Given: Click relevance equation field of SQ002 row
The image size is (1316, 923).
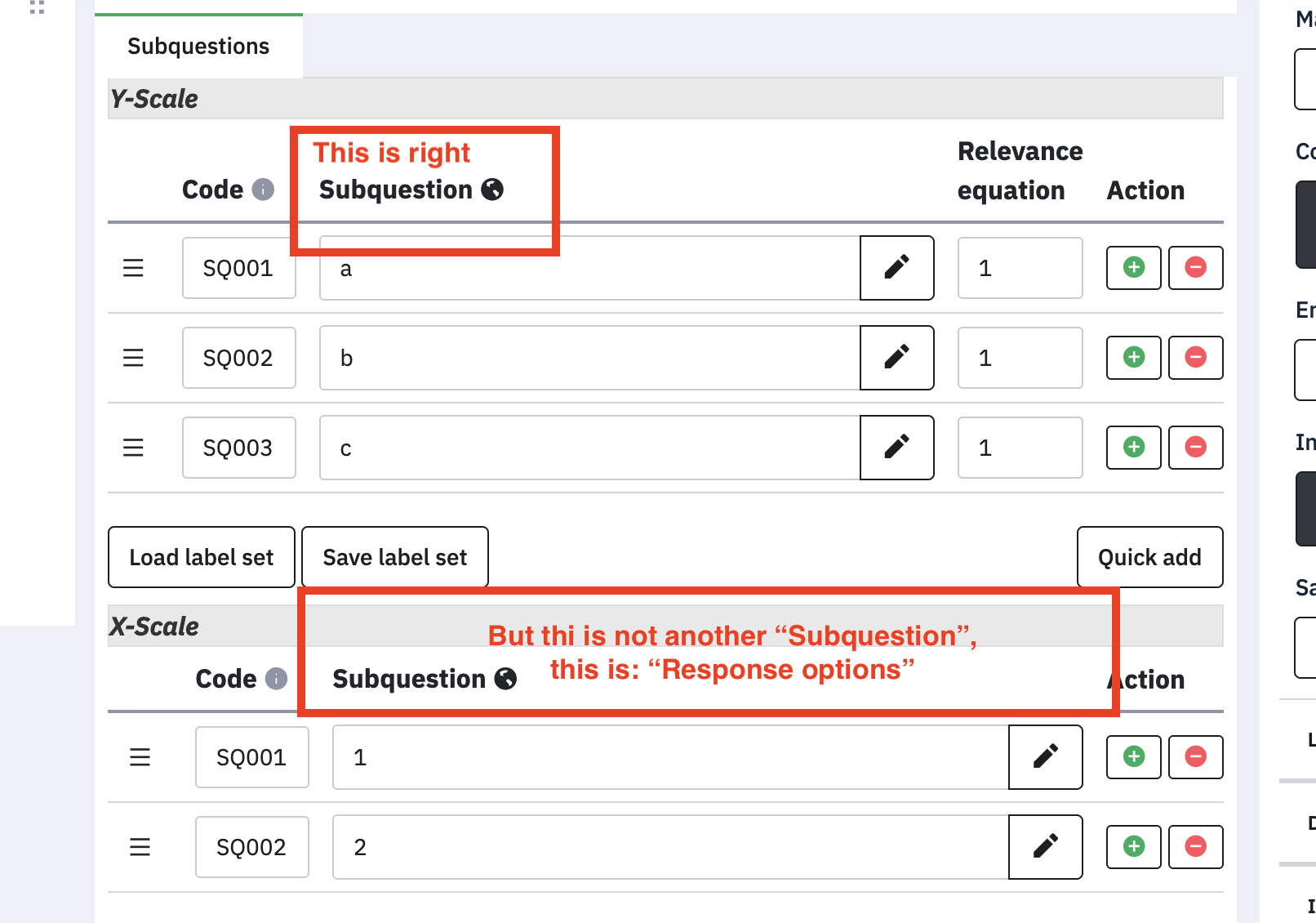Looking at the screenshot, I should 1020,358.
